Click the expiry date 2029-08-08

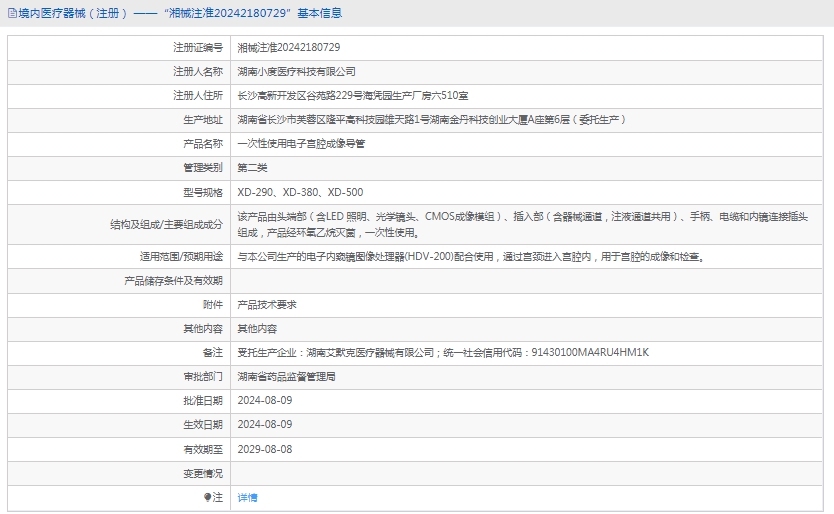tap(265, 449)
